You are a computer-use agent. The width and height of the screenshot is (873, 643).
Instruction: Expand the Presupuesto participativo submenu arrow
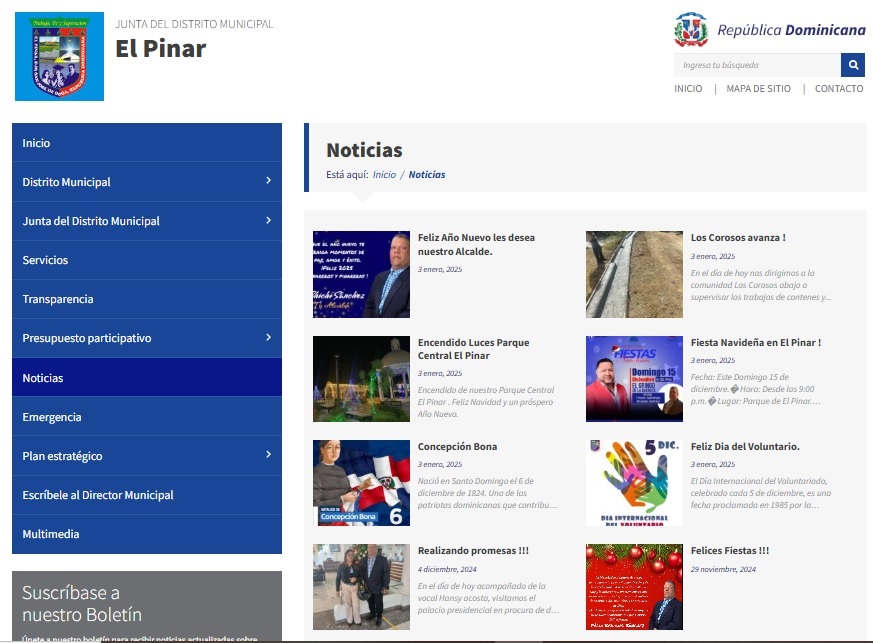click(x=268, y=338)
